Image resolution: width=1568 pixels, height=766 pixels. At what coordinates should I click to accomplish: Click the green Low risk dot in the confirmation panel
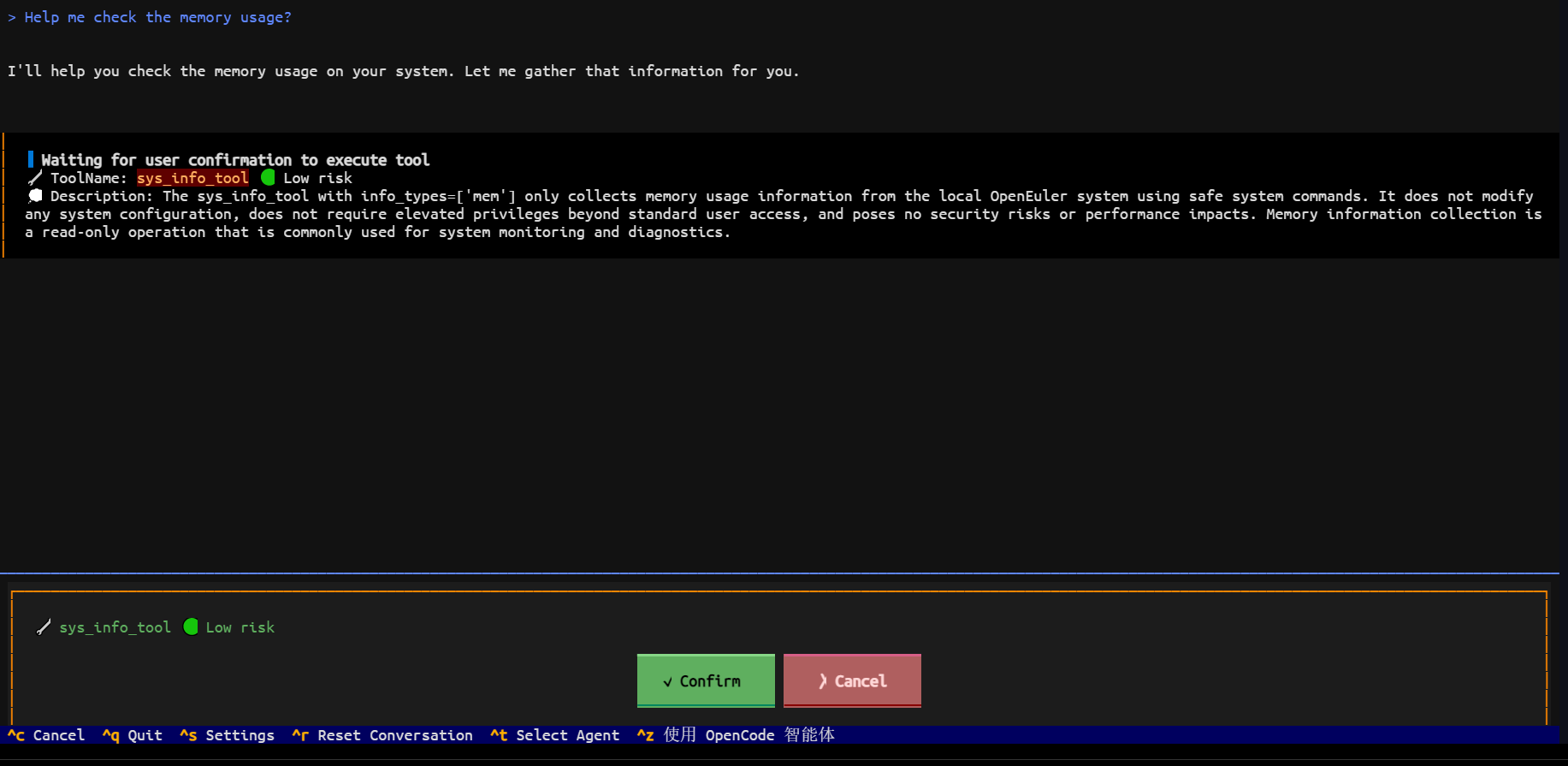[x=191, y=626]
